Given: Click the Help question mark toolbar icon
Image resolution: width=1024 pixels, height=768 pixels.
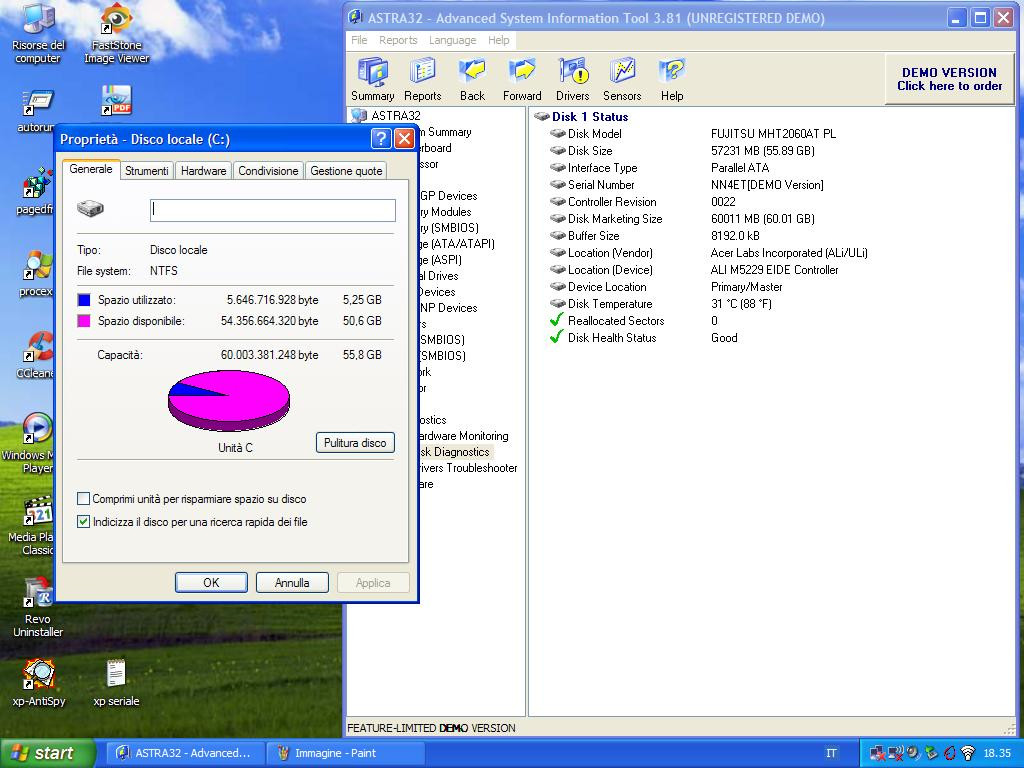Looking at the screenshot, I should click(672, 79).
